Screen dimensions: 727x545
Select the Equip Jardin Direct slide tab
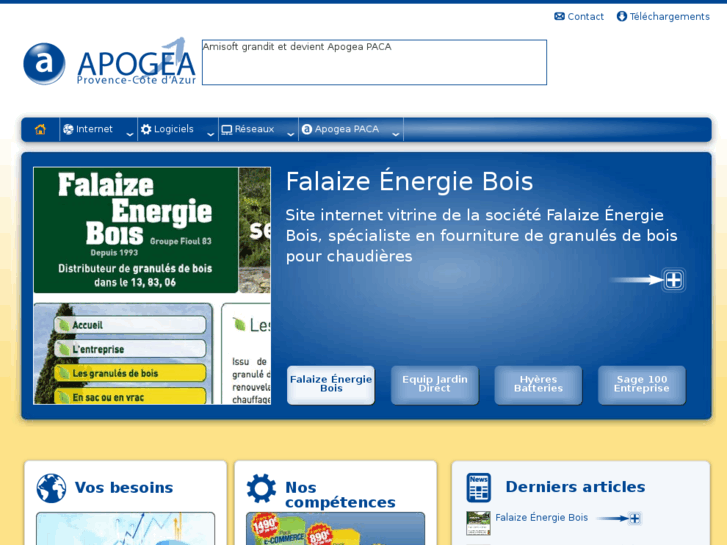434,385
